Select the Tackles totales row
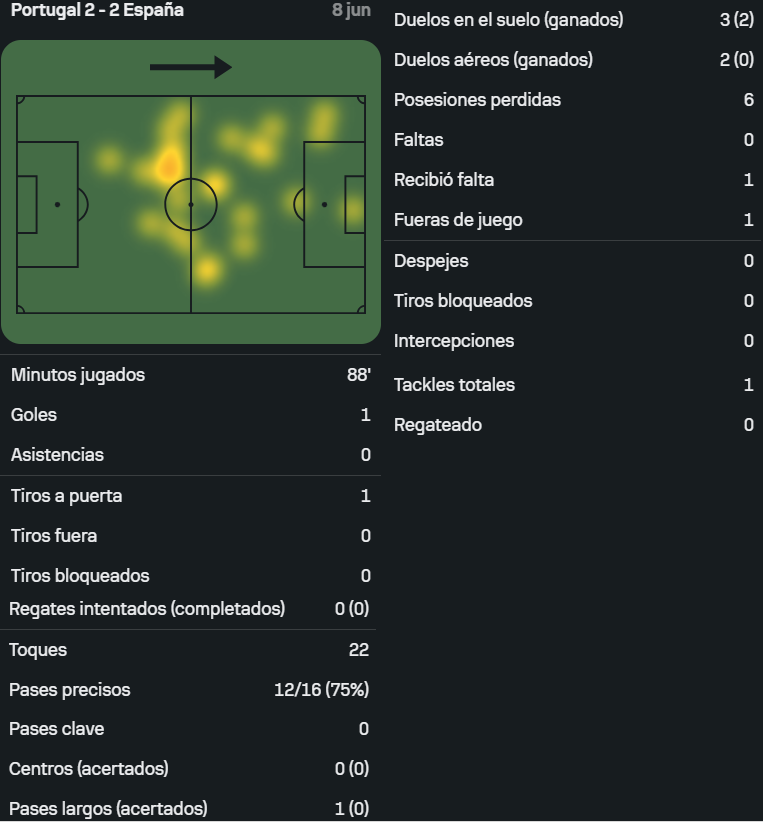 [x=574, y=385]
